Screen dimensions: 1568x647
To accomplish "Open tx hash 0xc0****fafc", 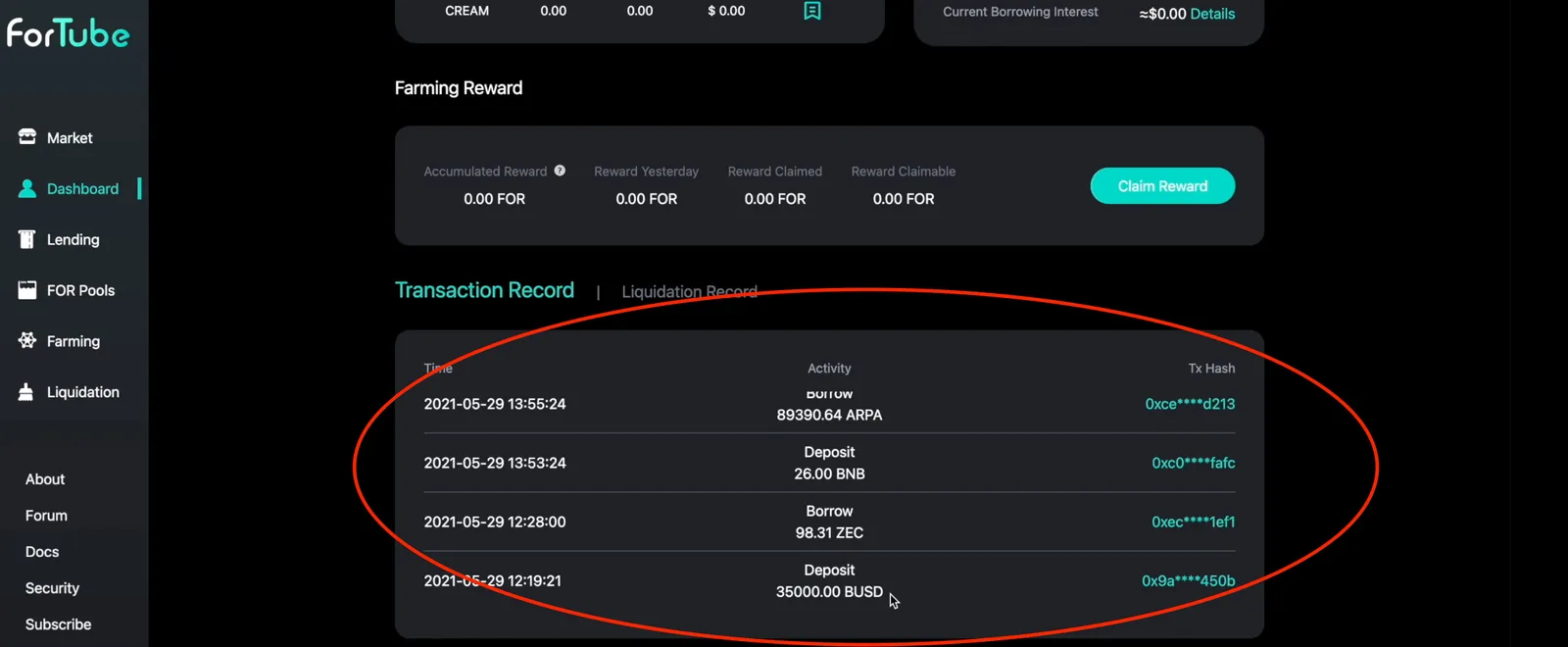I will 1193,463.
